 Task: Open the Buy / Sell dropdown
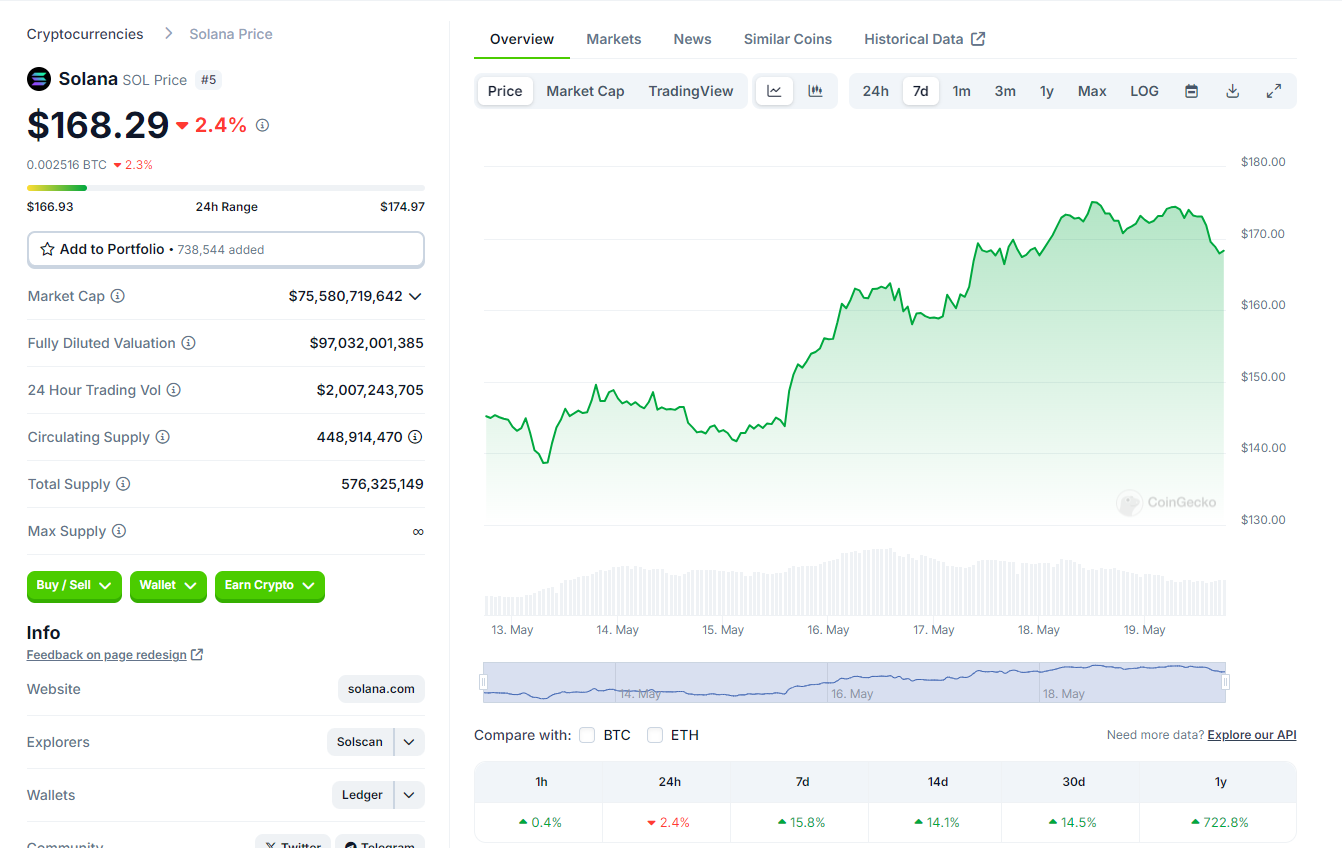click(74, 586)
